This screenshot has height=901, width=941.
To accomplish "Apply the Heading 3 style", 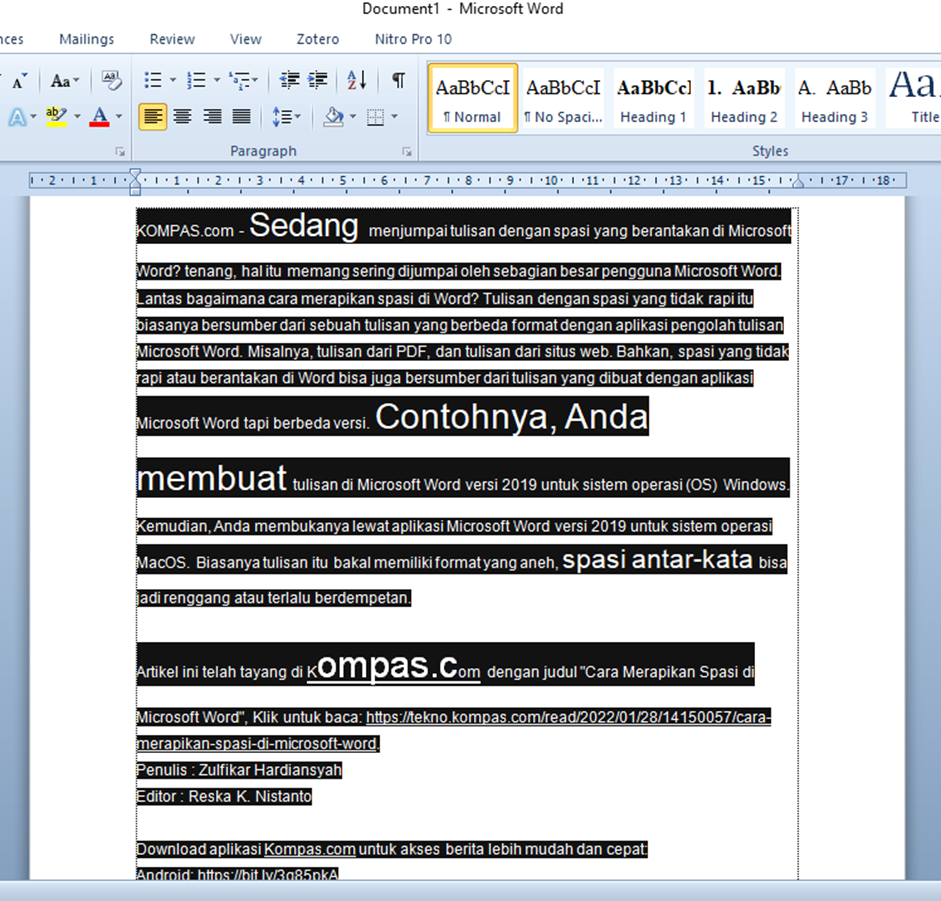I will pos(835,98).
